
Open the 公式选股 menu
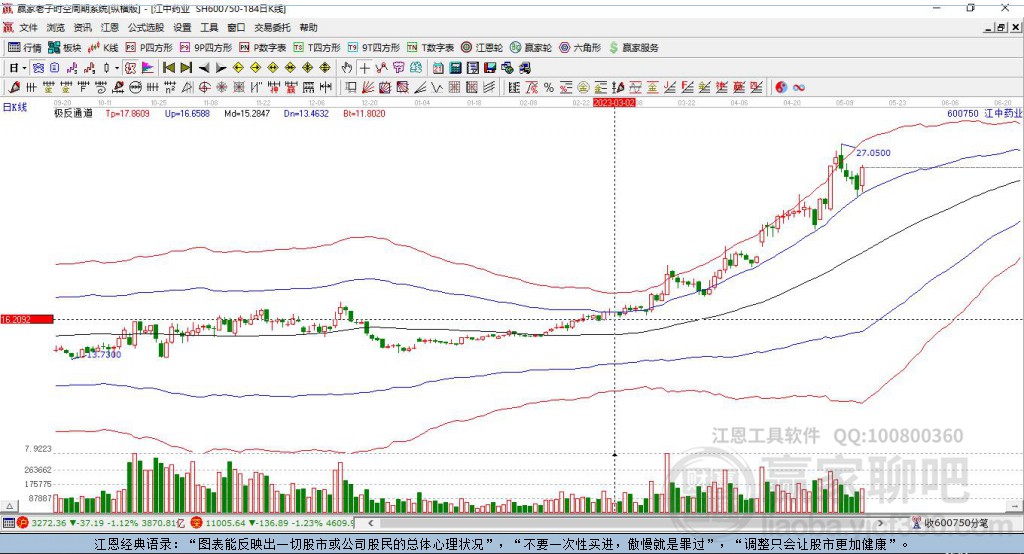146,27
